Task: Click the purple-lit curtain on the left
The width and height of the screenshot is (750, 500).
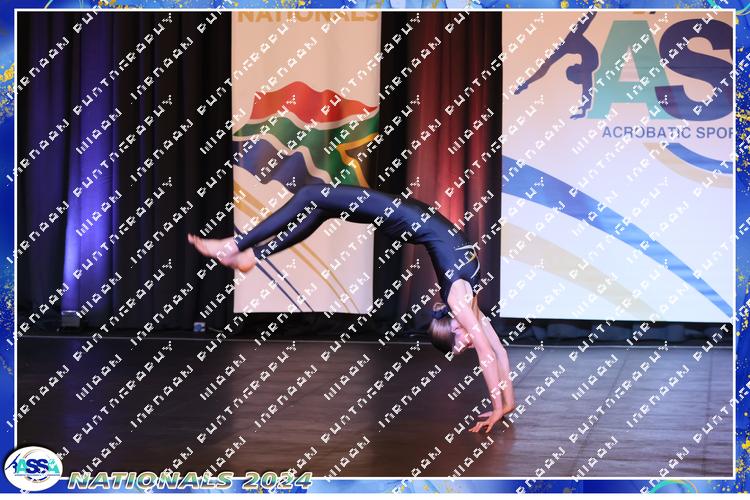Action: [90, 160]
